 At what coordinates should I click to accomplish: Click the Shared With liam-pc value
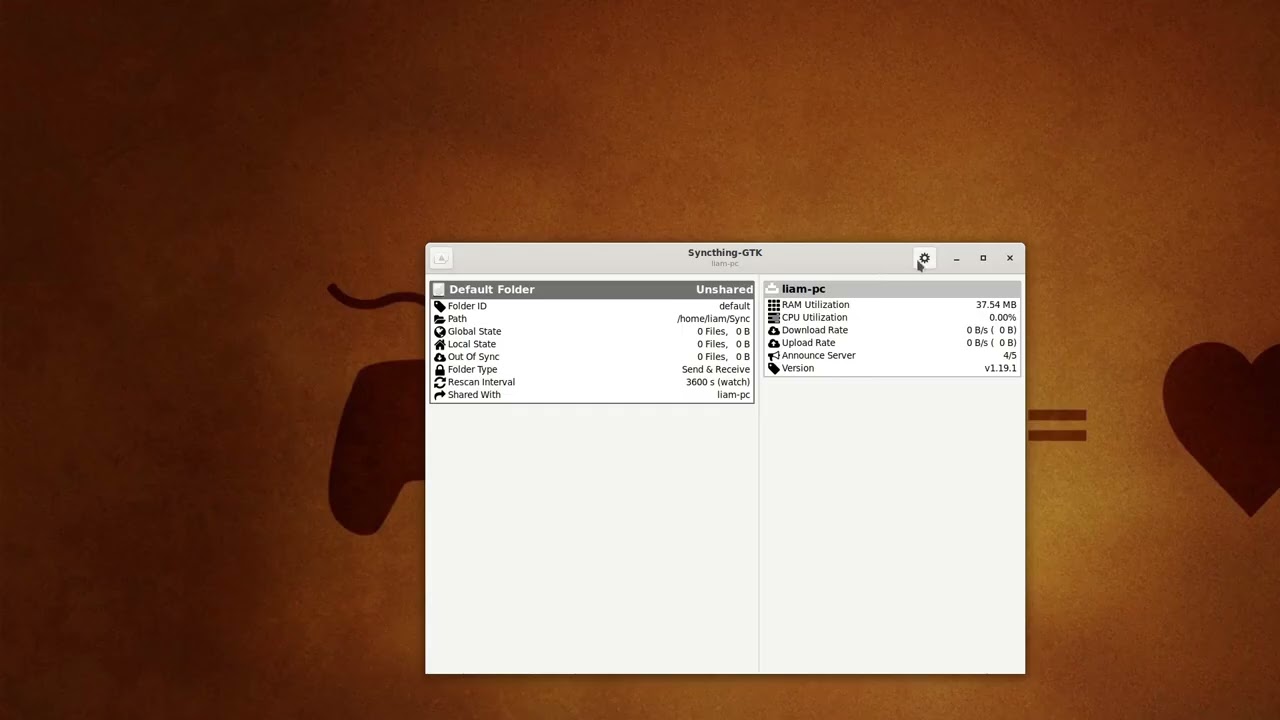coord(733,395)
